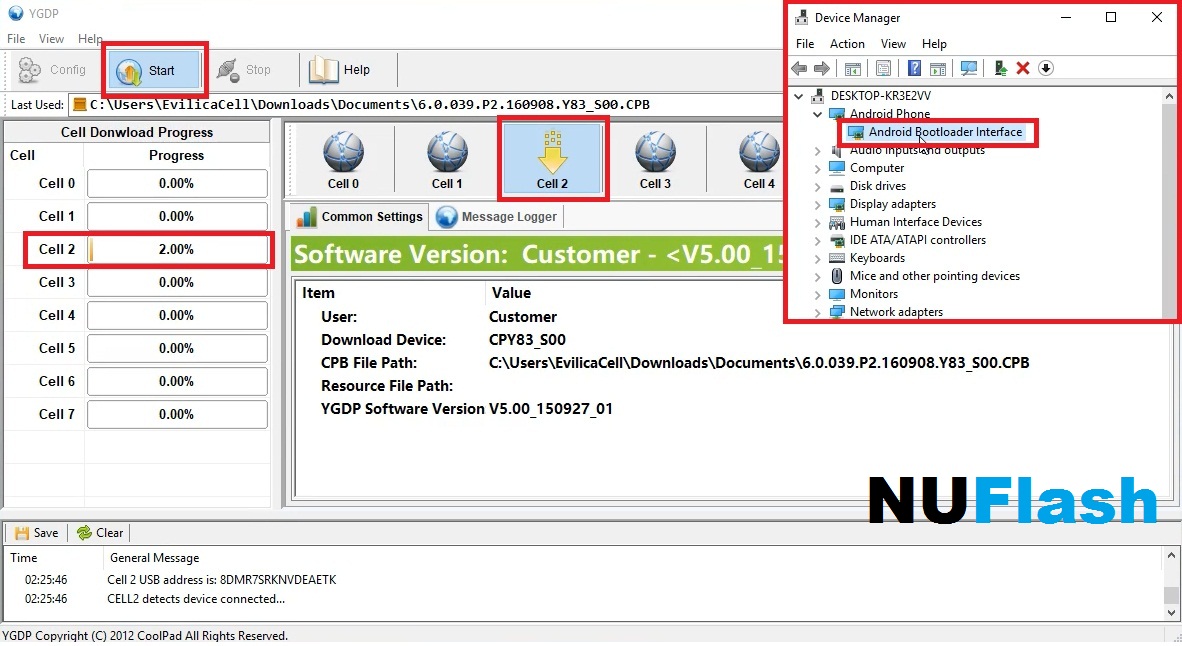Click the Last Used CPB path field

pyautogui.click(x=426, y=105)
